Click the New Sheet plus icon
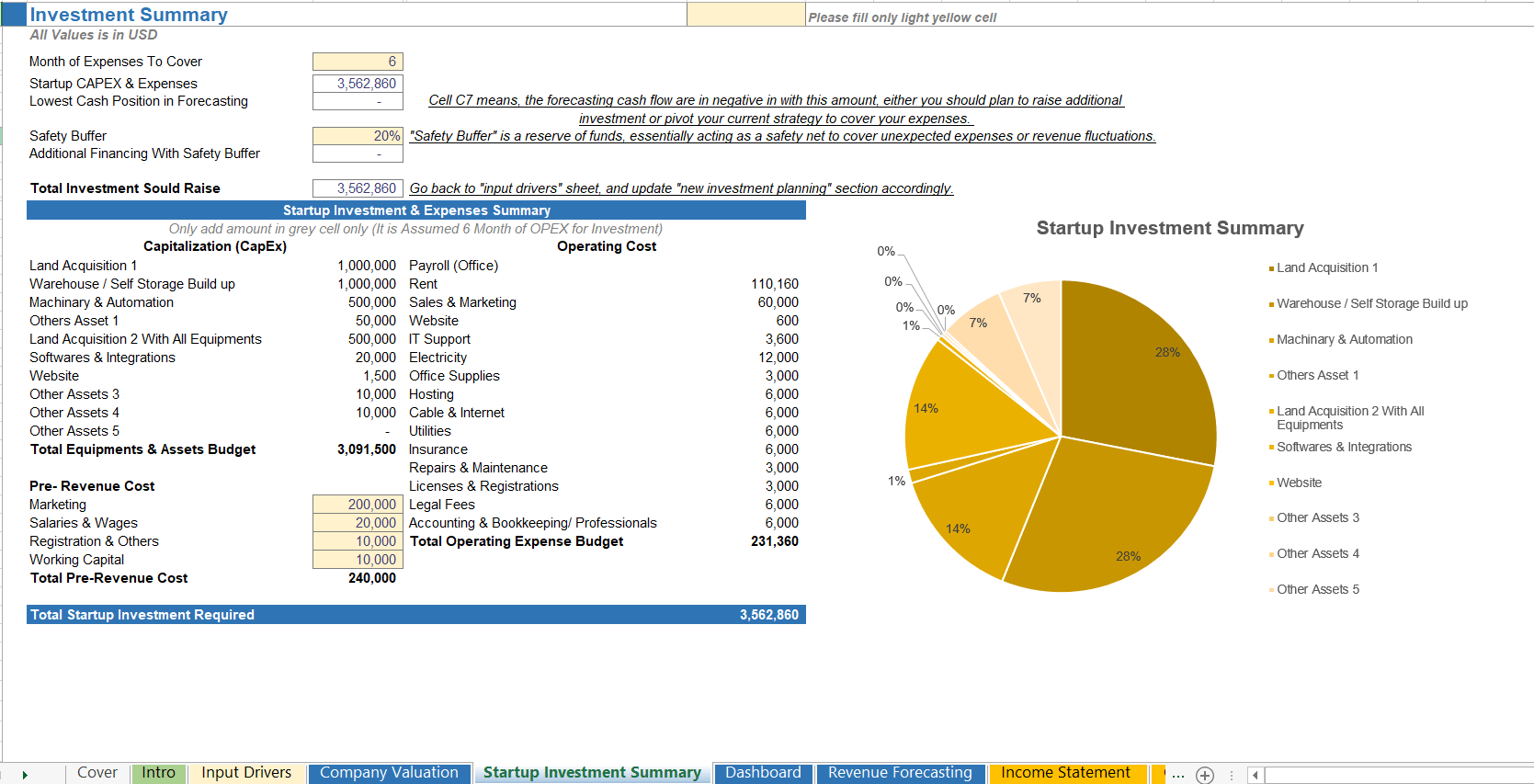 click(1205, 775)
